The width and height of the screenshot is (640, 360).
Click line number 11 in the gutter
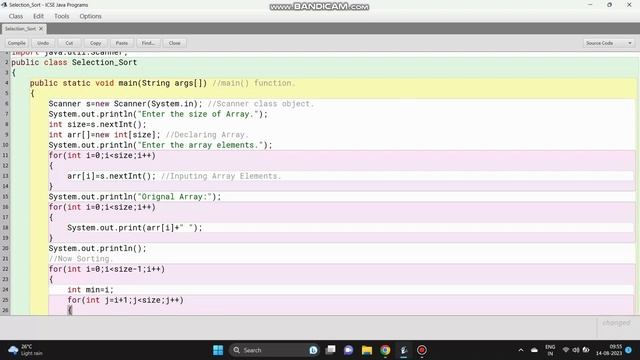(5, 156)
